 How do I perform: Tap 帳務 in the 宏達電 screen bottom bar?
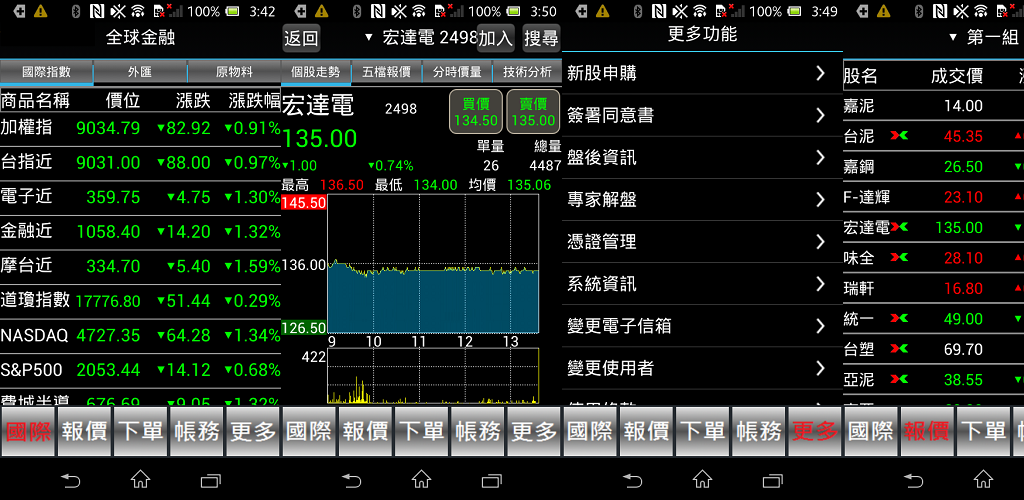[477, 431]
